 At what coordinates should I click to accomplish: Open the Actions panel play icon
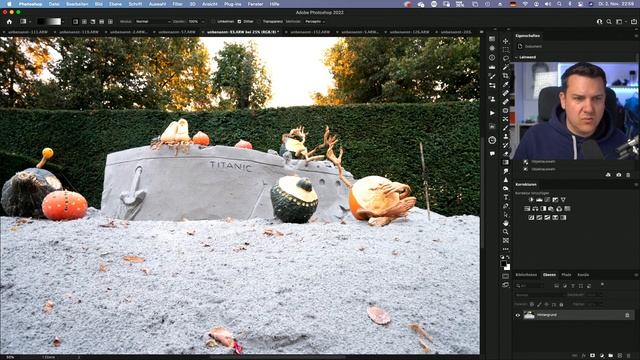click(x=492, y=113)
